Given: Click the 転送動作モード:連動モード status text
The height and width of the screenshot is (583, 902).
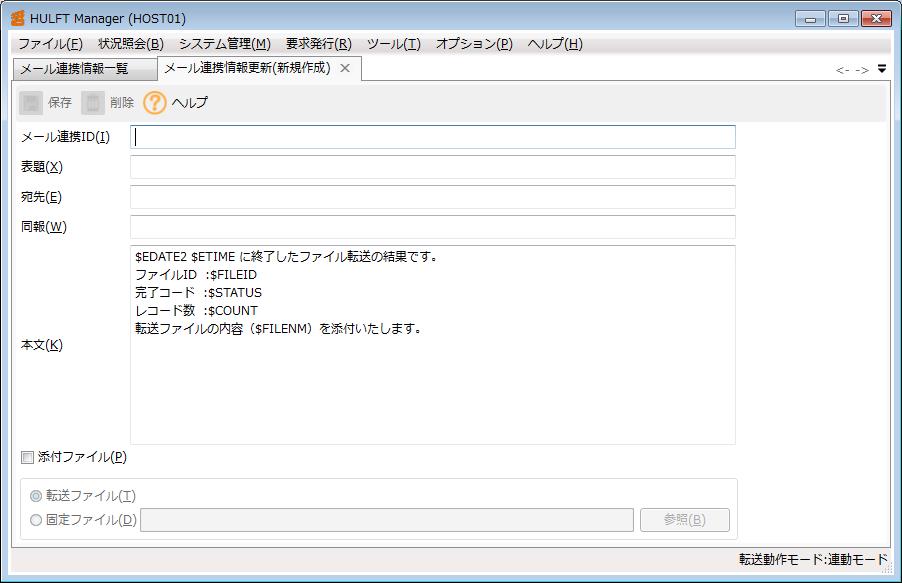Looking at the screenshot, I should click(x=813, y=559).
